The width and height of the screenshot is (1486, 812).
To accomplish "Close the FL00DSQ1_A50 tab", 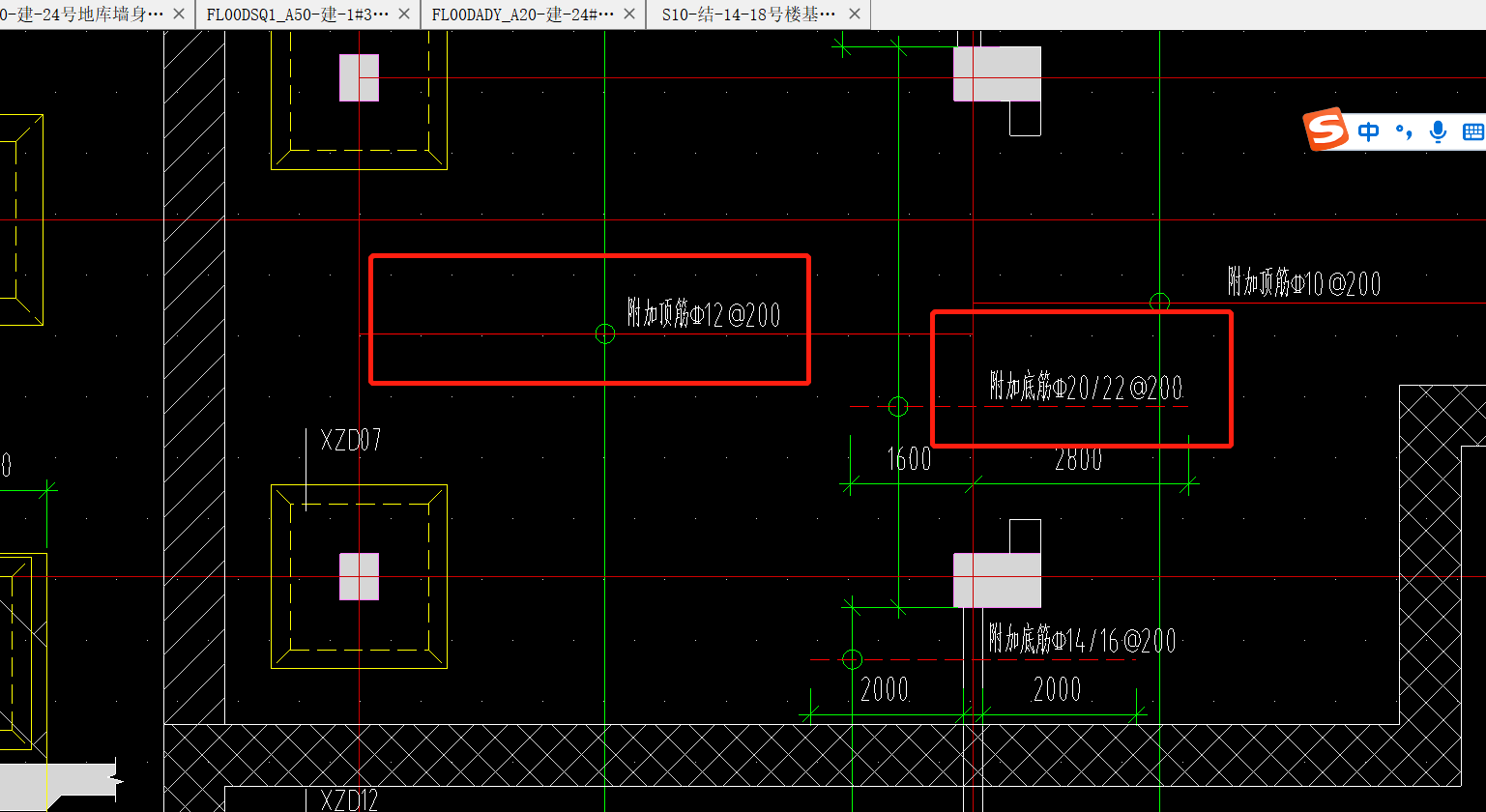I will (404, 14).
